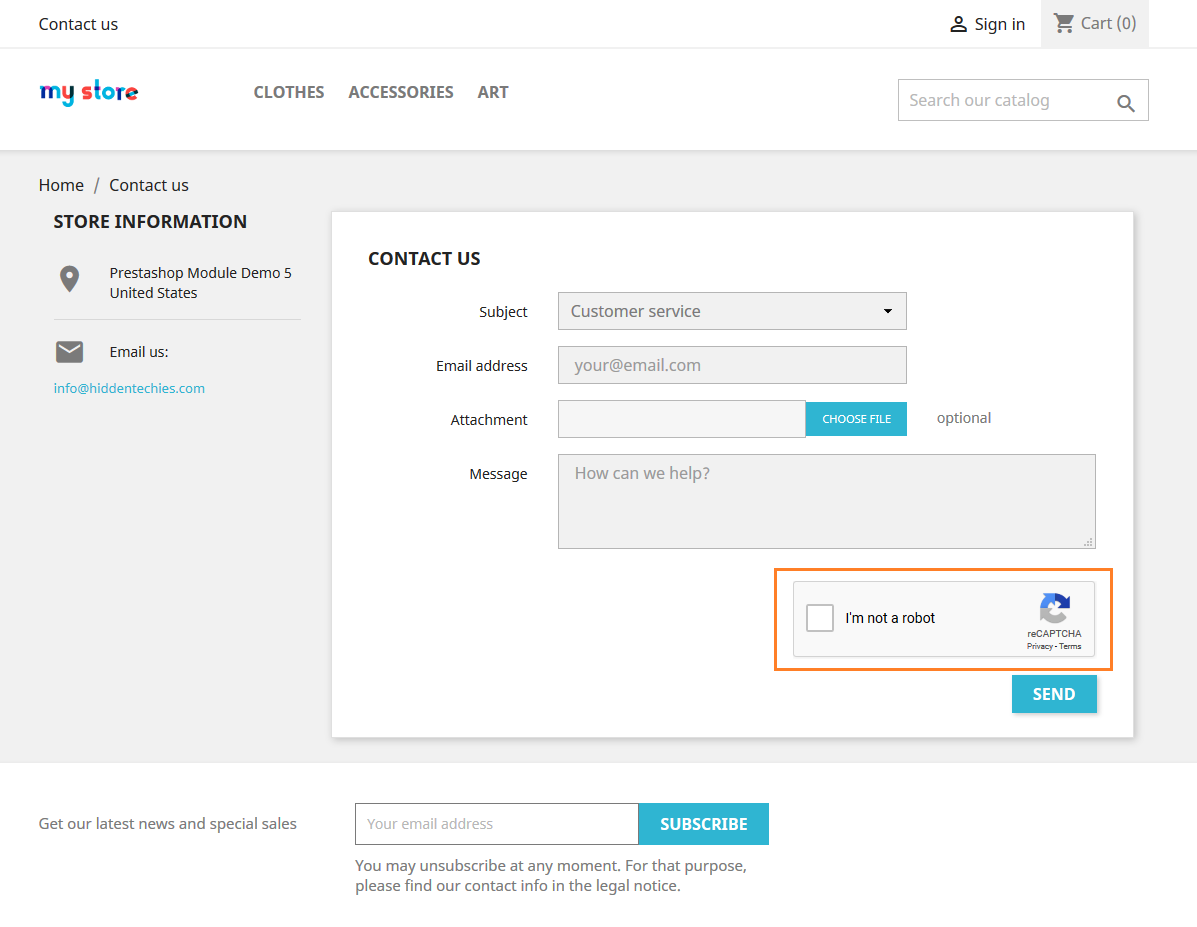
Task: Click the message box resize handle
Action: [1088, 541]
